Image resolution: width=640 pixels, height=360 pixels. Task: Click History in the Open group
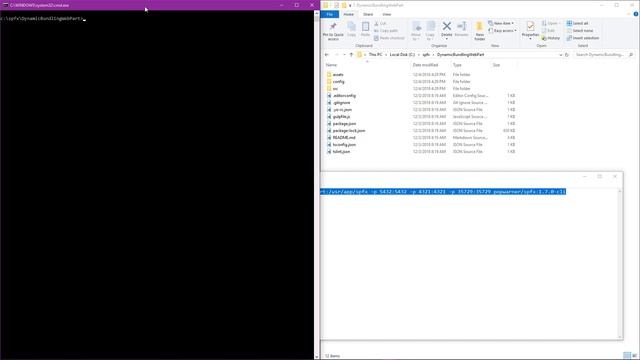[551, 38]
